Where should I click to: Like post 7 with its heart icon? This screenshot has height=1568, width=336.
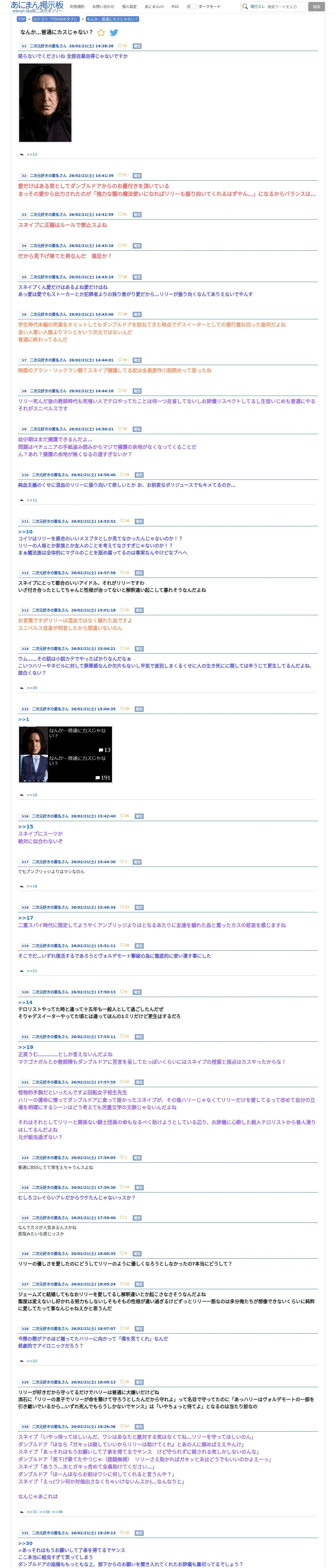pos(120,360)
